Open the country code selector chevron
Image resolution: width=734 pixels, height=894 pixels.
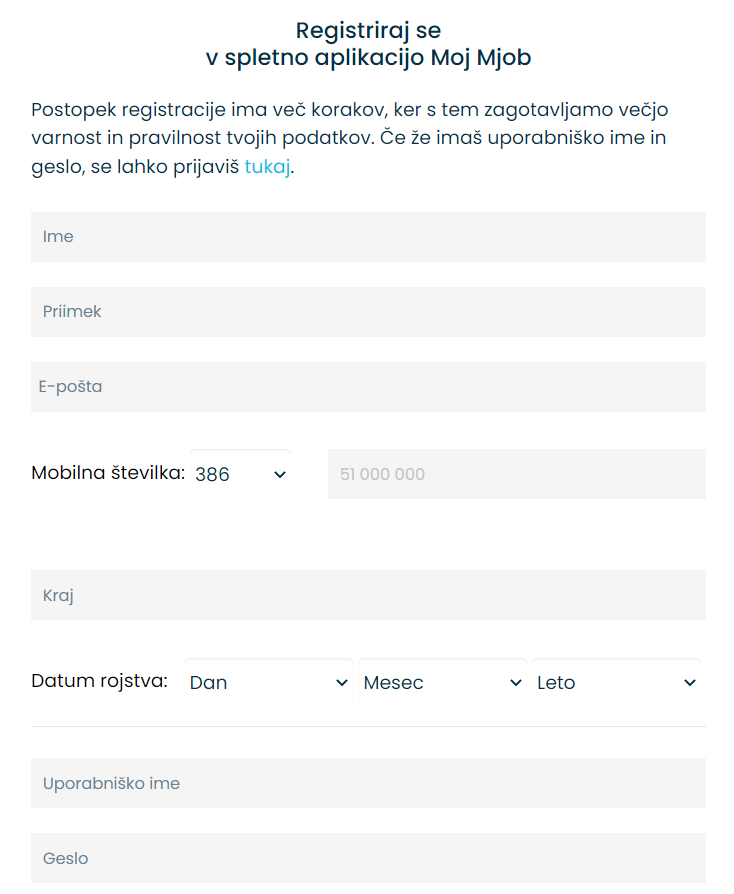[x=278, y=473]
